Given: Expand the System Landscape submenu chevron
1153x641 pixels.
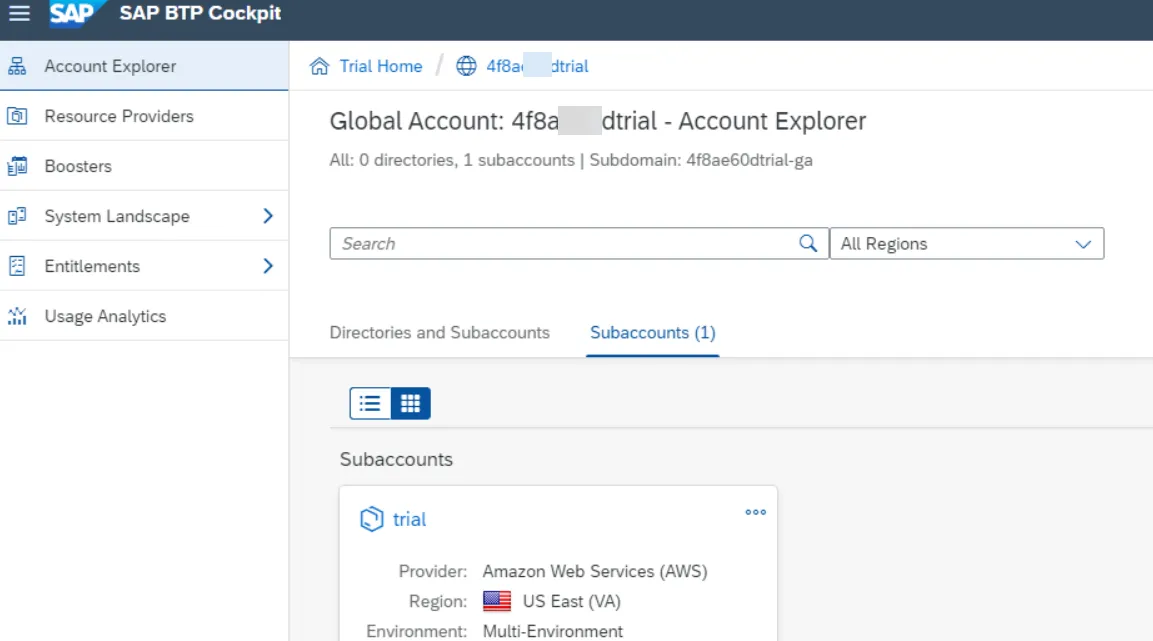Looking at the screenshot, I should click(268, 216).
